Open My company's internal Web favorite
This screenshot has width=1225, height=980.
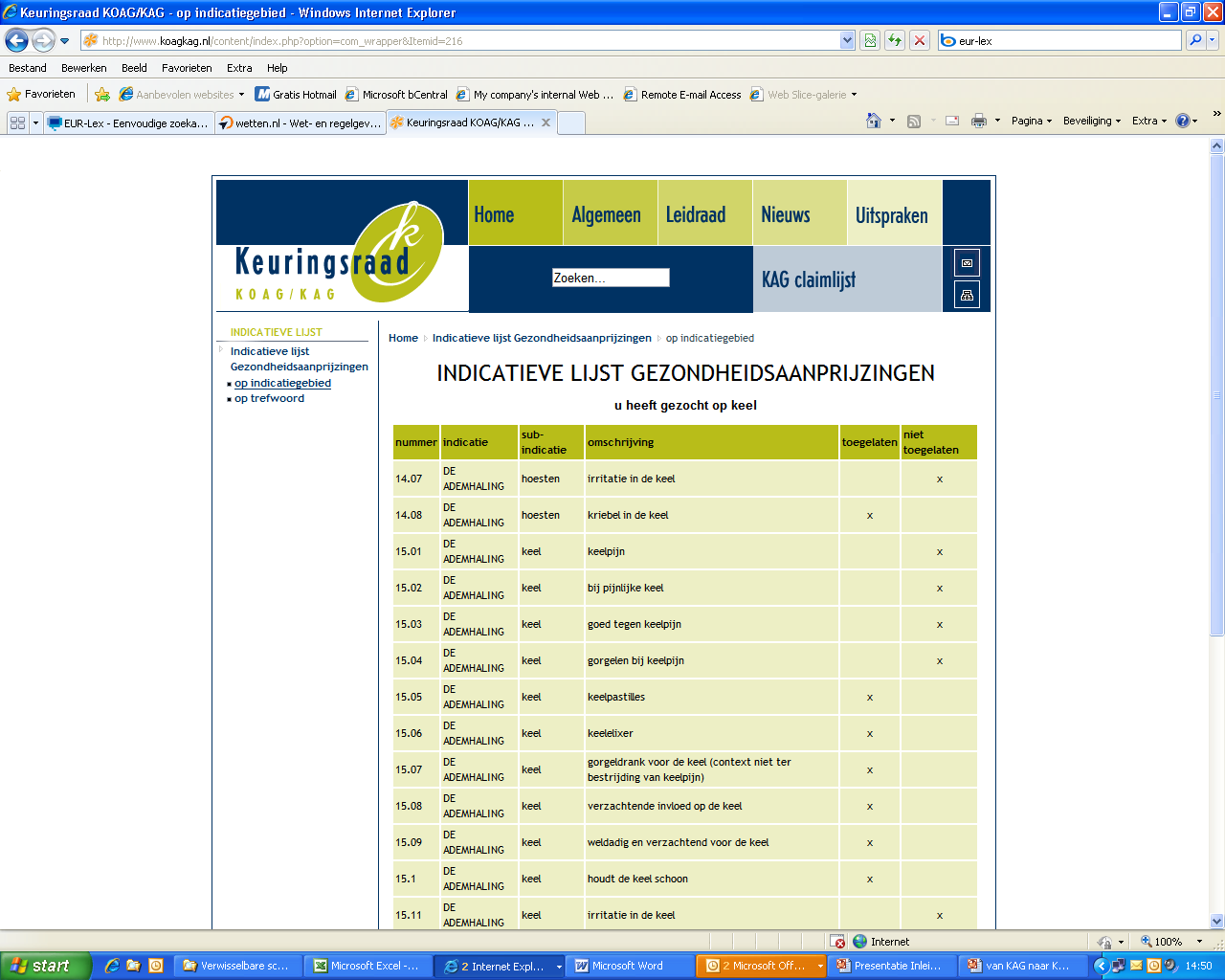point(535,95)
